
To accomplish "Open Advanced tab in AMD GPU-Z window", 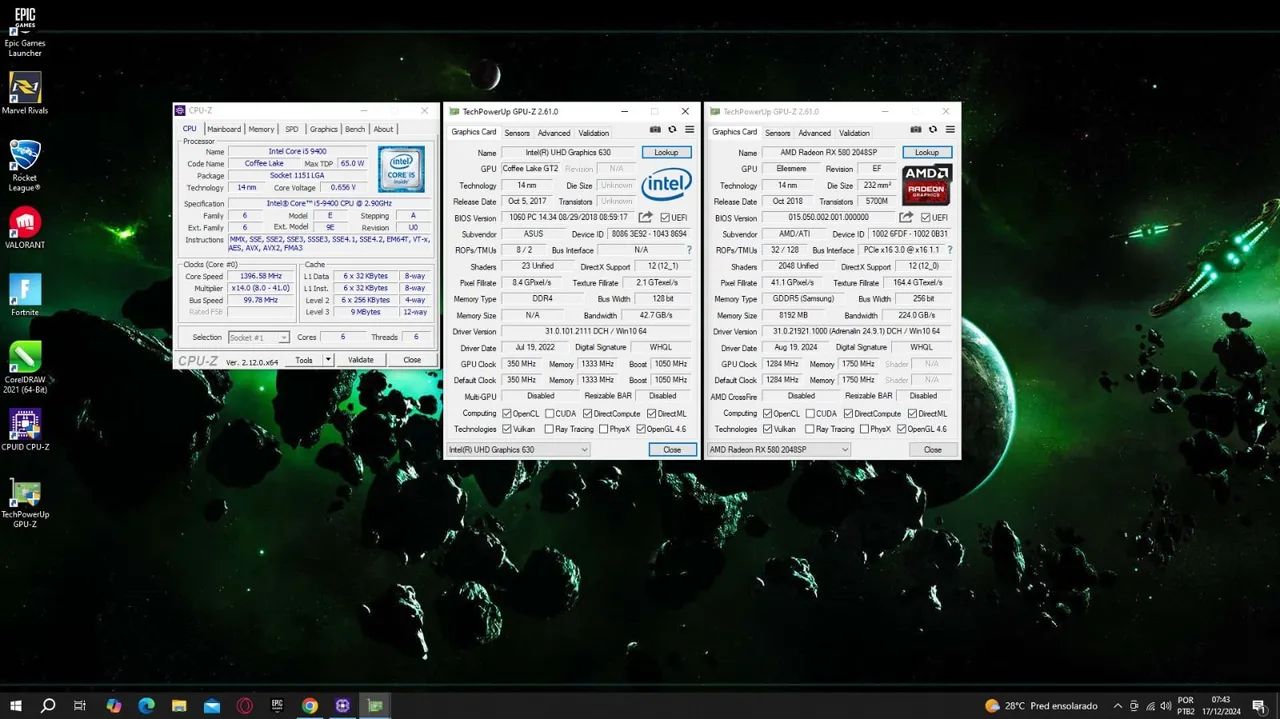I will pos(814,133).
